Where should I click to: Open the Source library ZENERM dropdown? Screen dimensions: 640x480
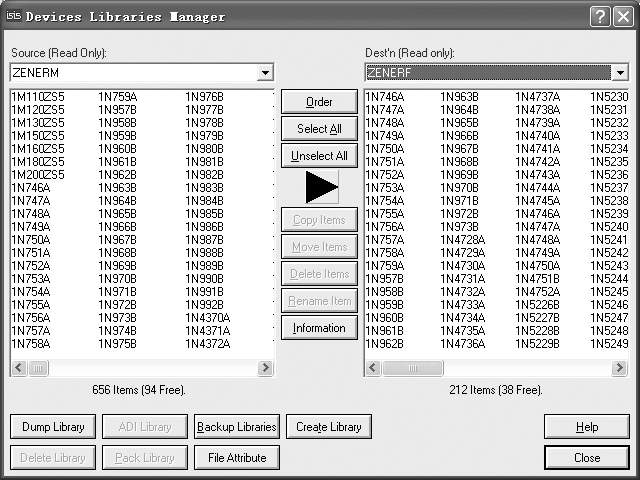tap(264, 73)
